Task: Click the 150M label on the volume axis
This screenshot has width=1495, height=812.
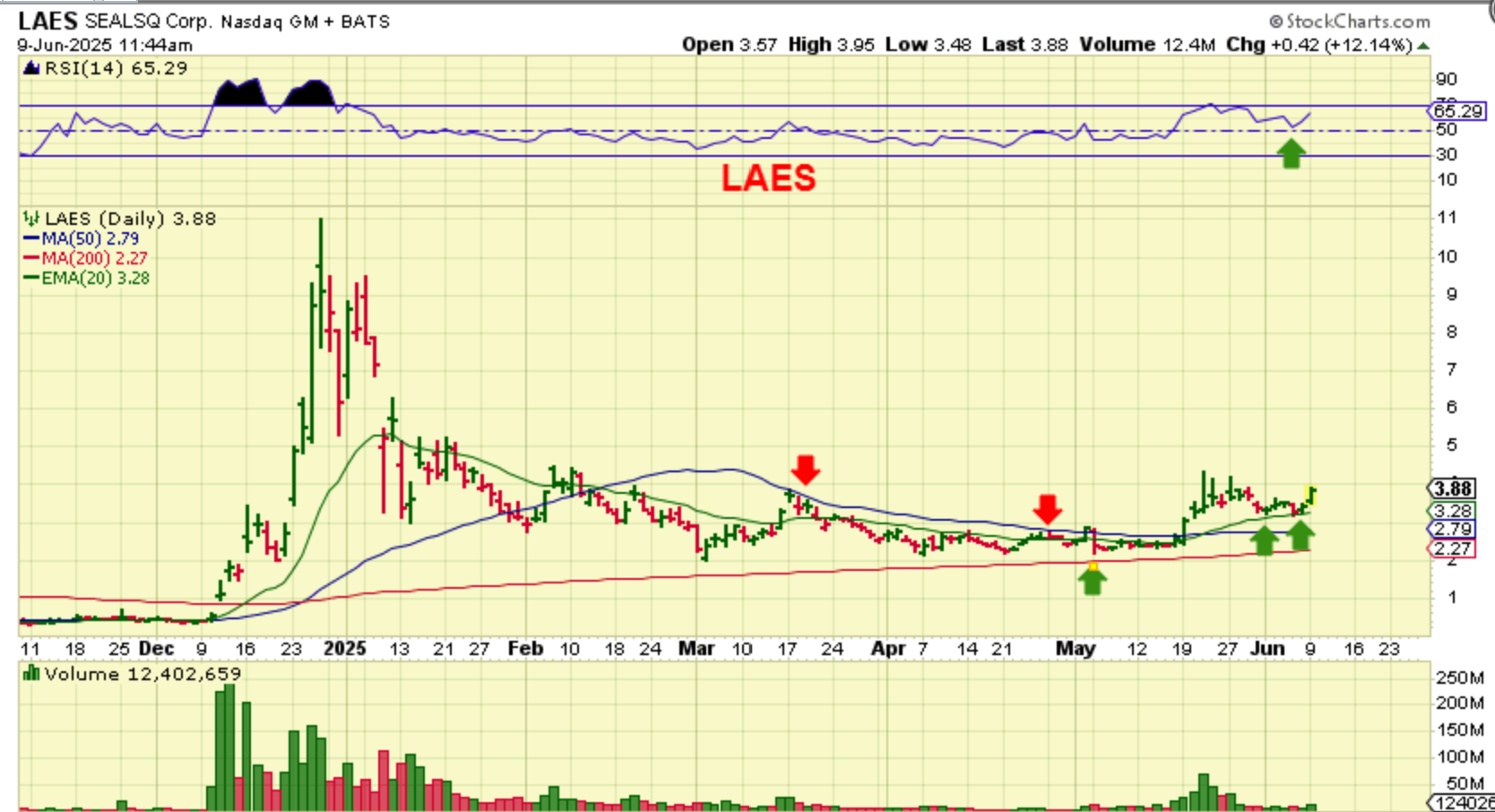Action: [x=1460, y=730]
